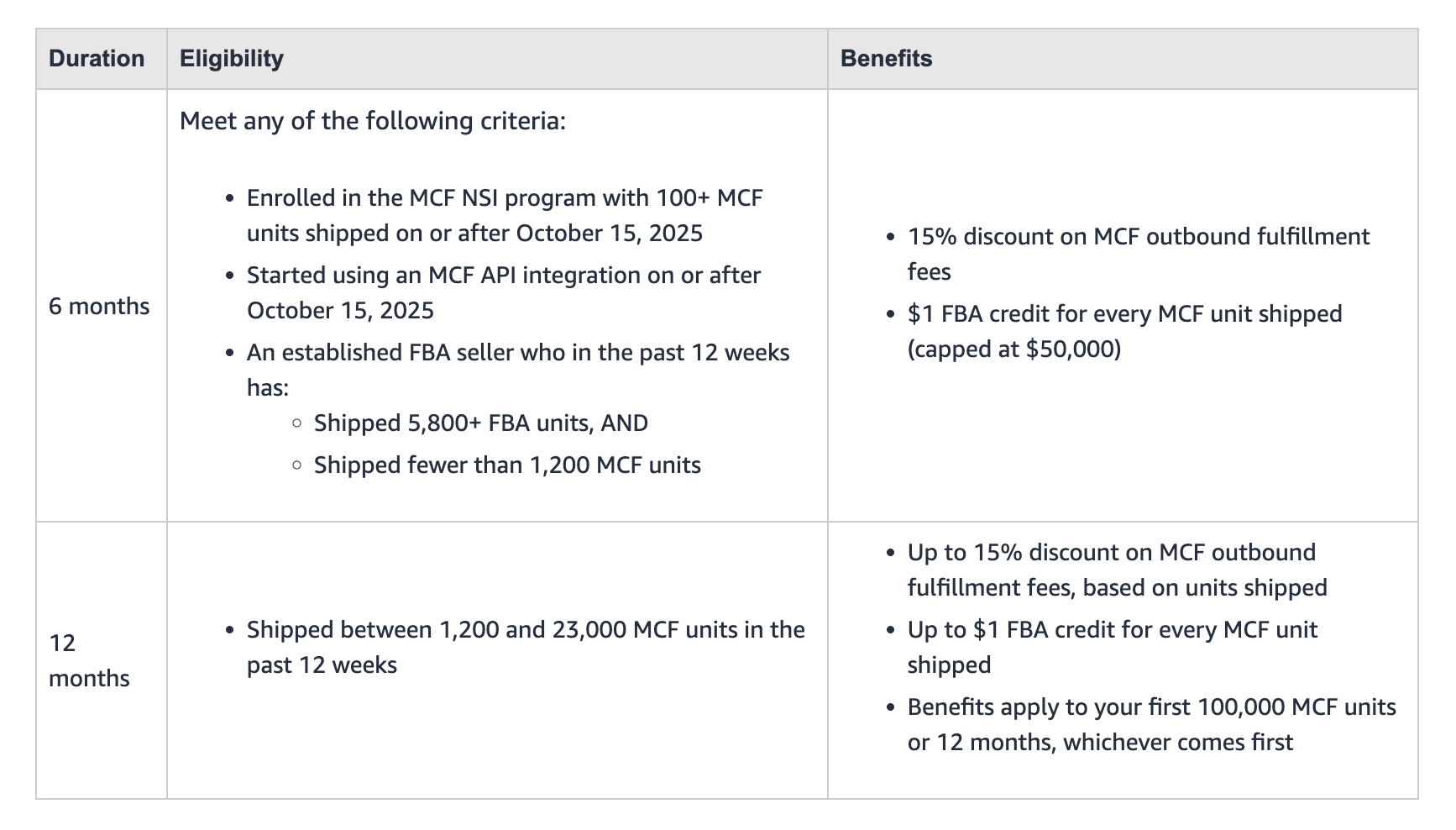The width and height of the screenshot is (1456, 830).
Task: Click the "(capped at $50,000)" text
Action: point(1014,349)
